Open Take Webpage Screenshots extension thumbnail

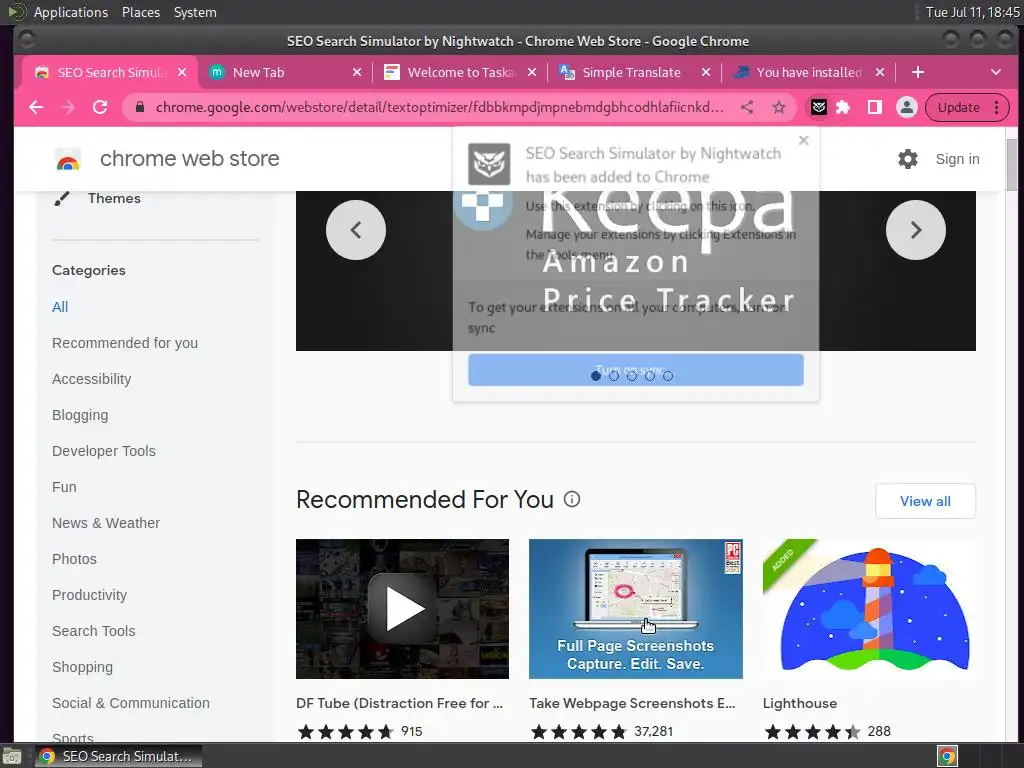click(635, 609)
